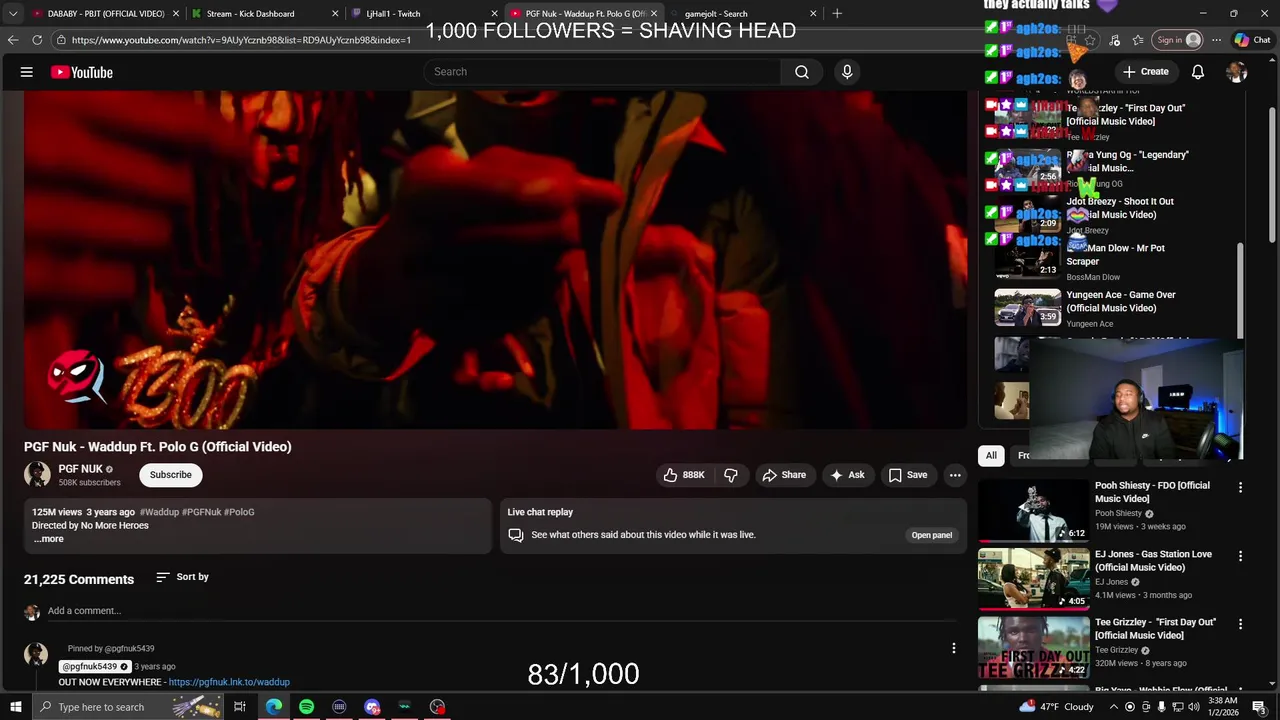Screen dimensions: 1280x720
Task: Open the browser media control icon
Action: click(1115, 40)
